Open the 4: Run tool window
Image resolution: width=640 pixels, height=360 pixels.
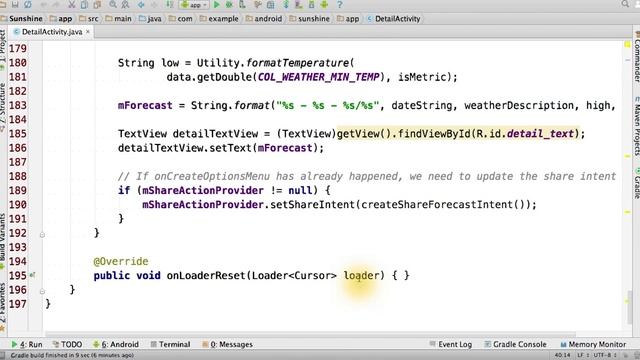(x=27, y=344)
